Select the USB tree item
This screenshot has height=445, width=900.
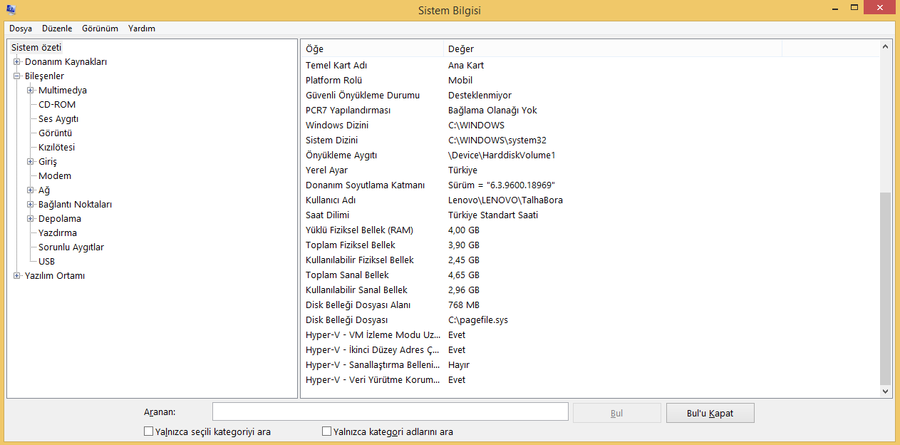47,261
